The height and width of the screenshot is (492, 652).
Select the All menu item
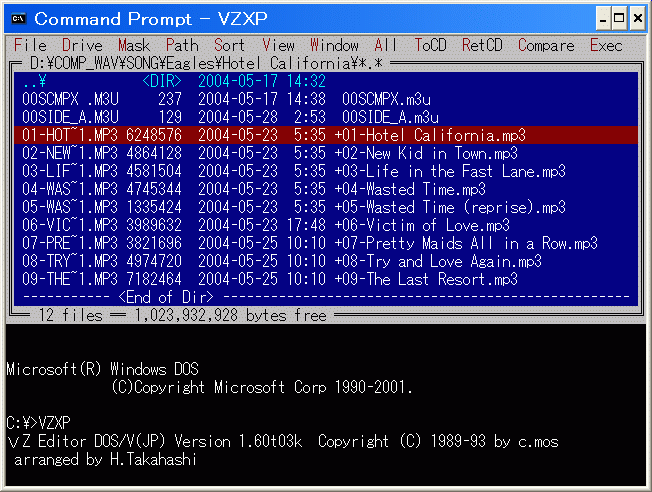[x=386, y=45]
